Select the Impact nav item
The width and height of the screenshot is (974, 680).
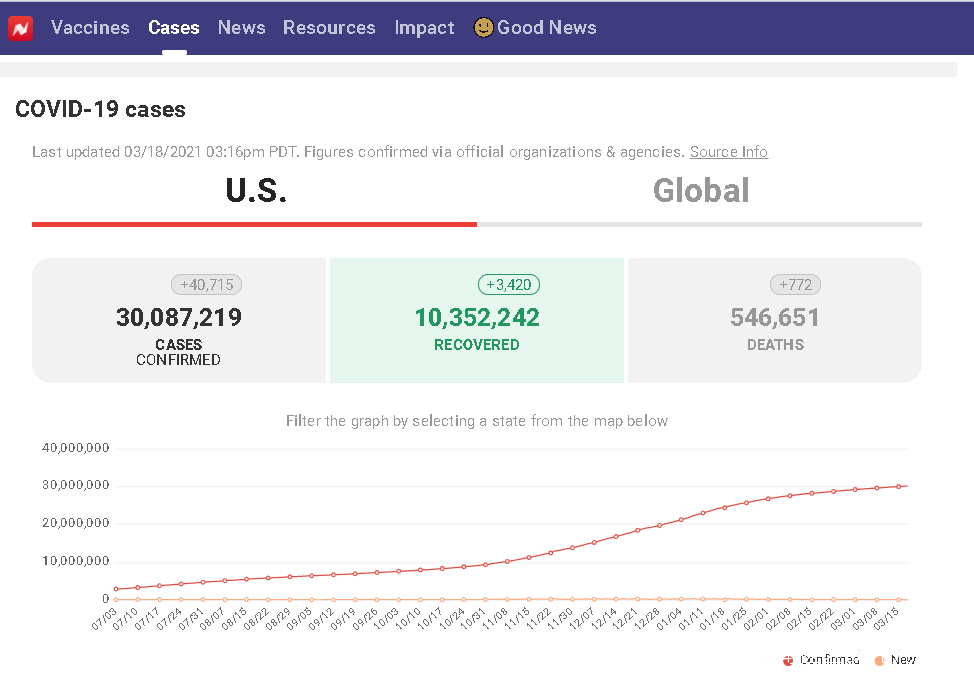pos(424,28)
